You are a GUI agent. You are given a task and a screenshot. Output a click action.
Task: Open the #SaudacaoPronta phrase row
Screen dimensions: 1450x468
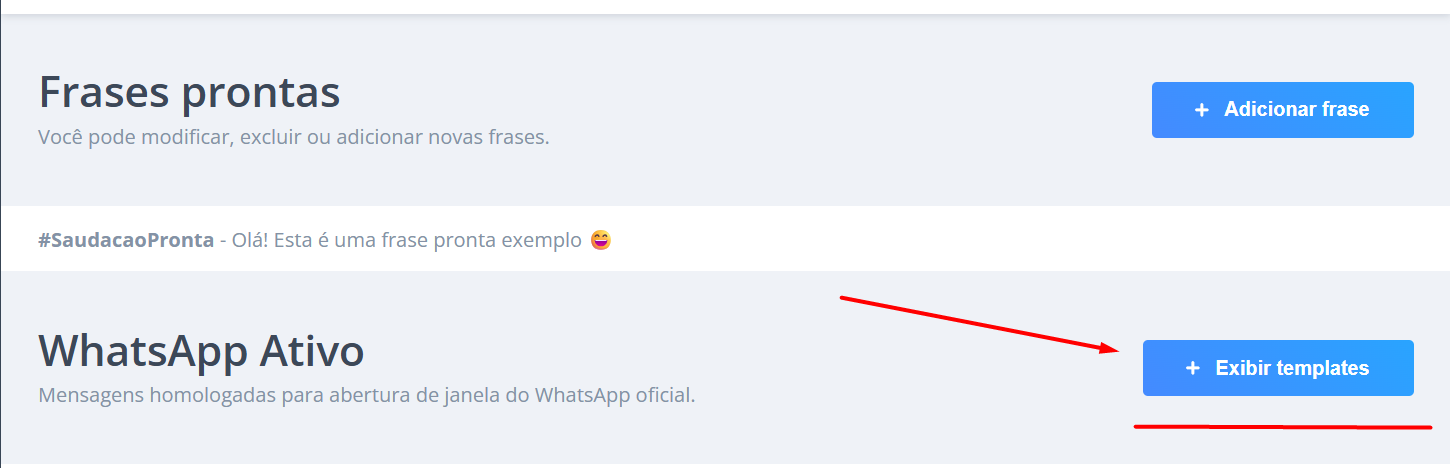725,239
